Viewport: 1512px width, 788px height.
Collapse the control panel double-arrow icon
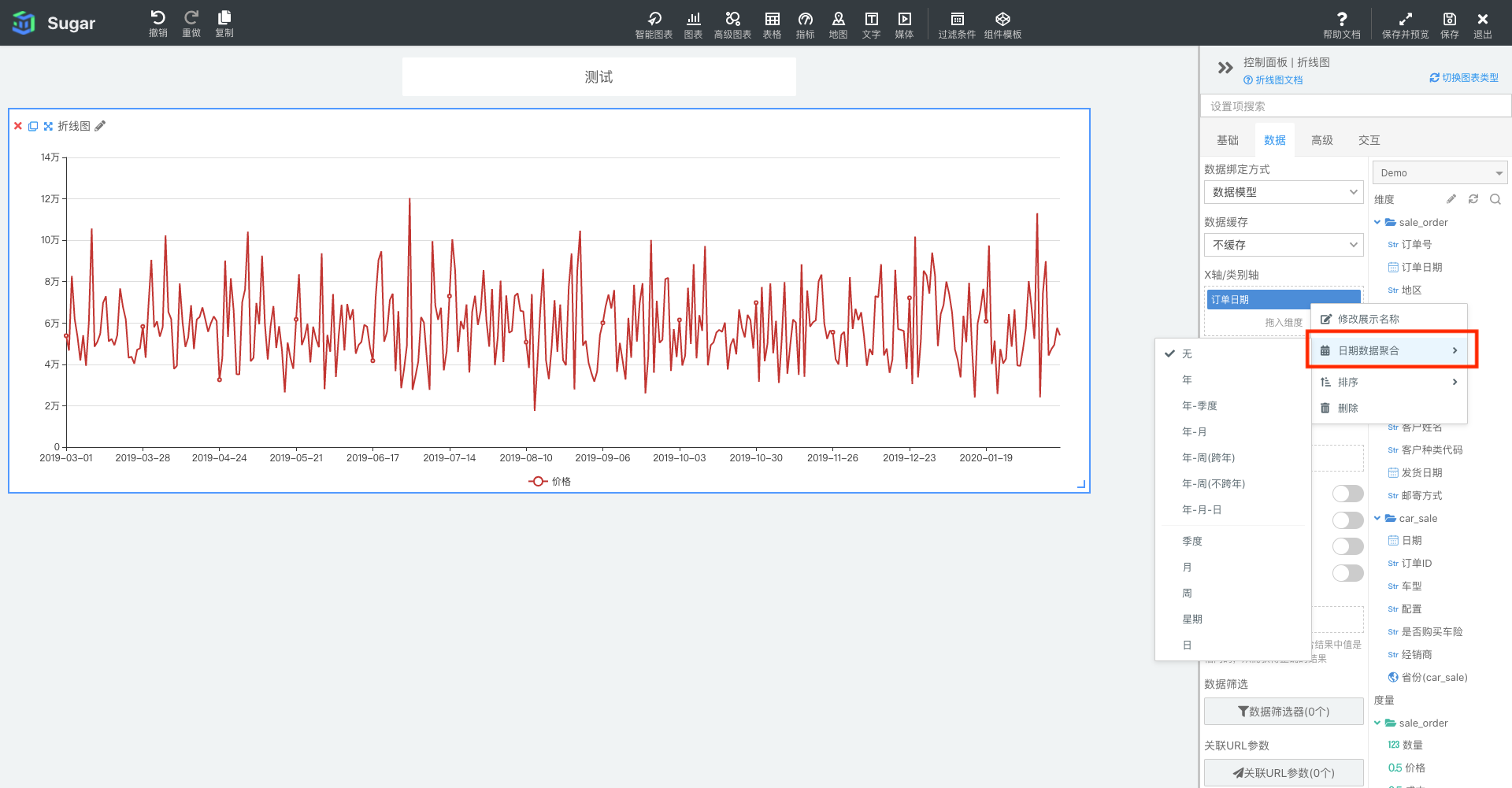pyautogui.click(x=1225, y=68)
